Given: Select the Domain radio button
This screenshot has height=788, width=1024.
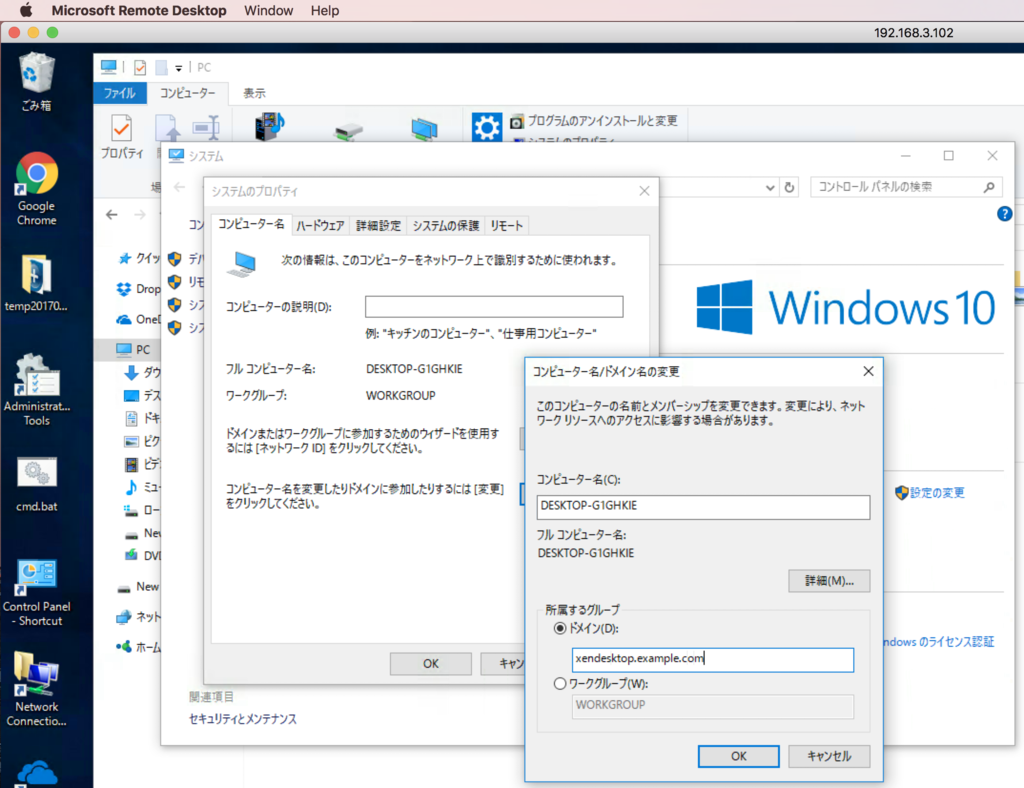Looking at the screenshot, I should (560, 628).
